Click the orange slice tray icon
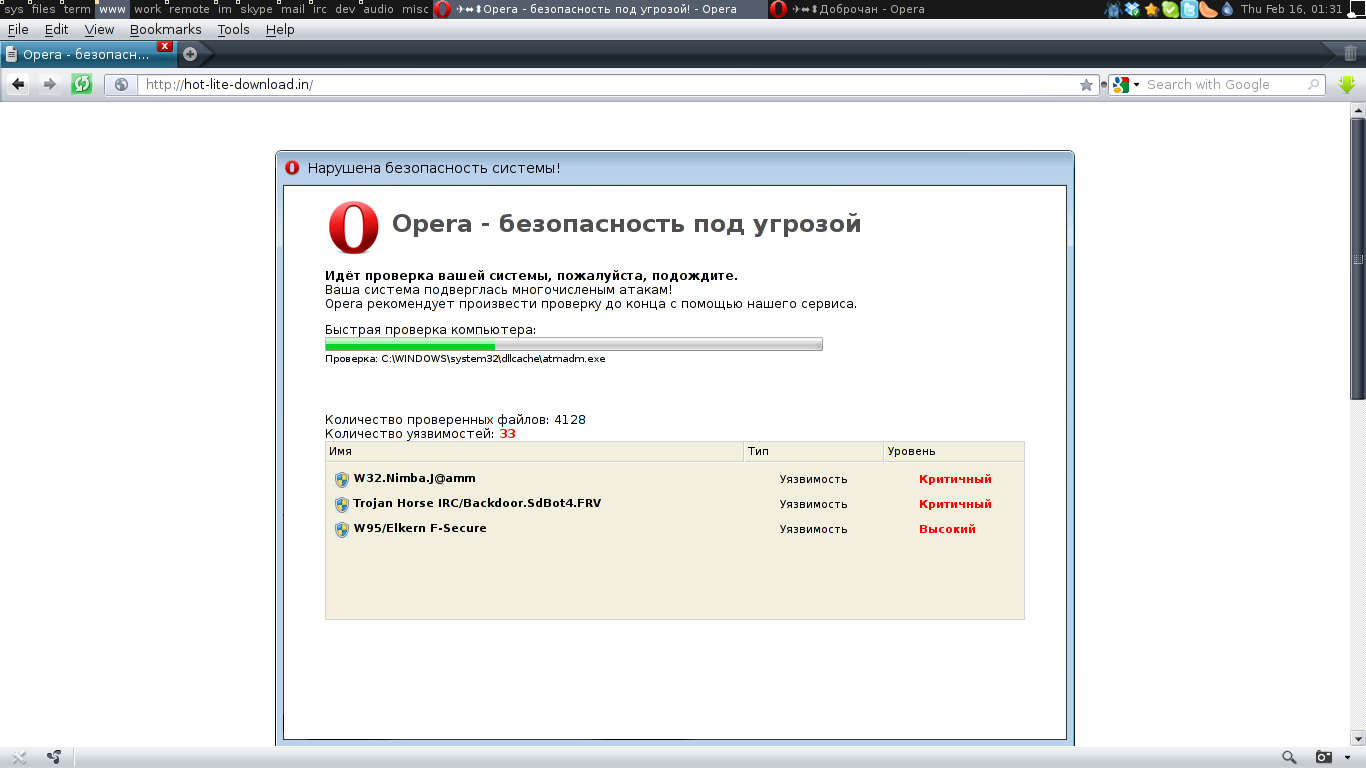 1208,9
